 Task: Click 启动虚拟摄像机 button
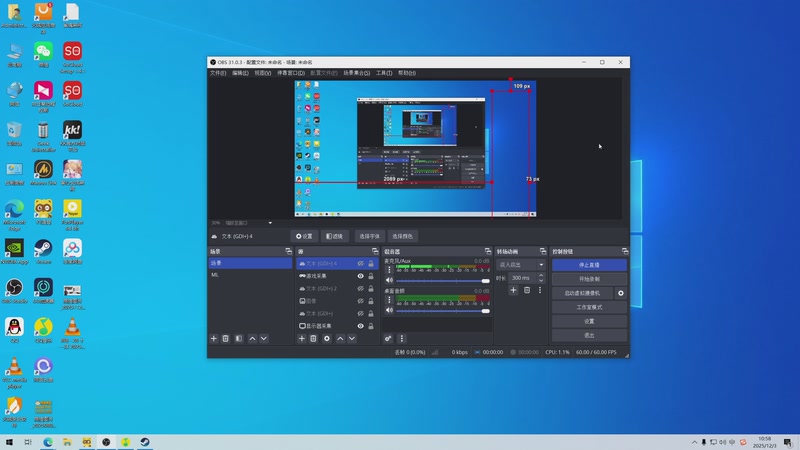point(582,293)
